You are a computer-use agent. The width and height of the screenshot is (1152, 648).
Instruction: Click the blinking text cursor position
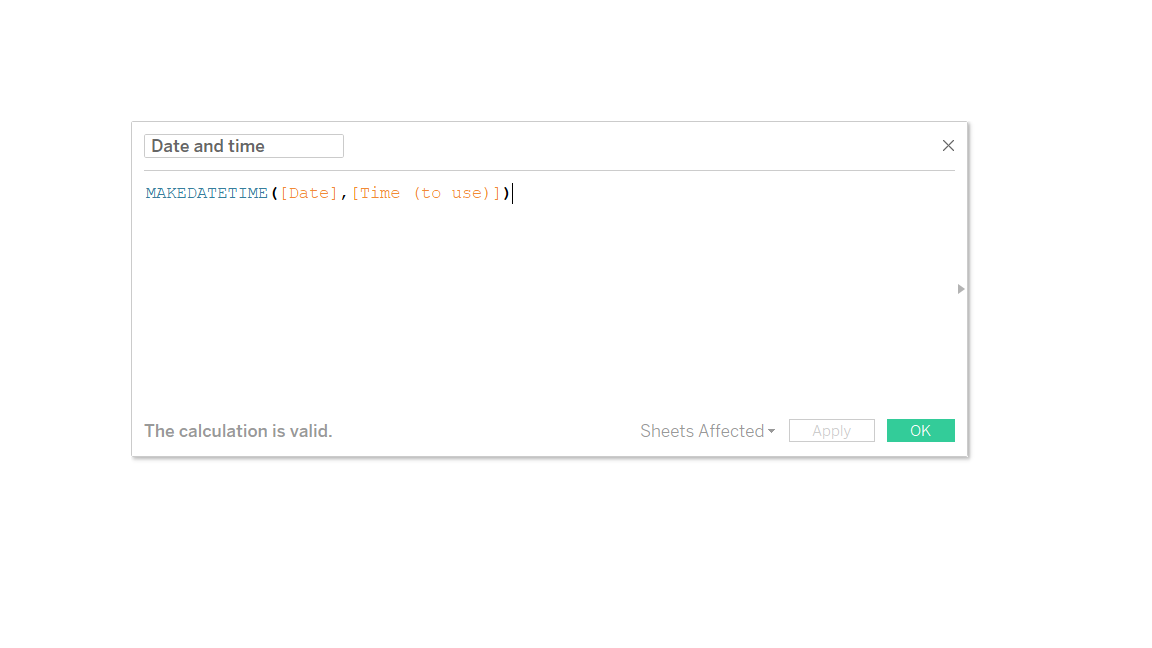pos(513,192)
